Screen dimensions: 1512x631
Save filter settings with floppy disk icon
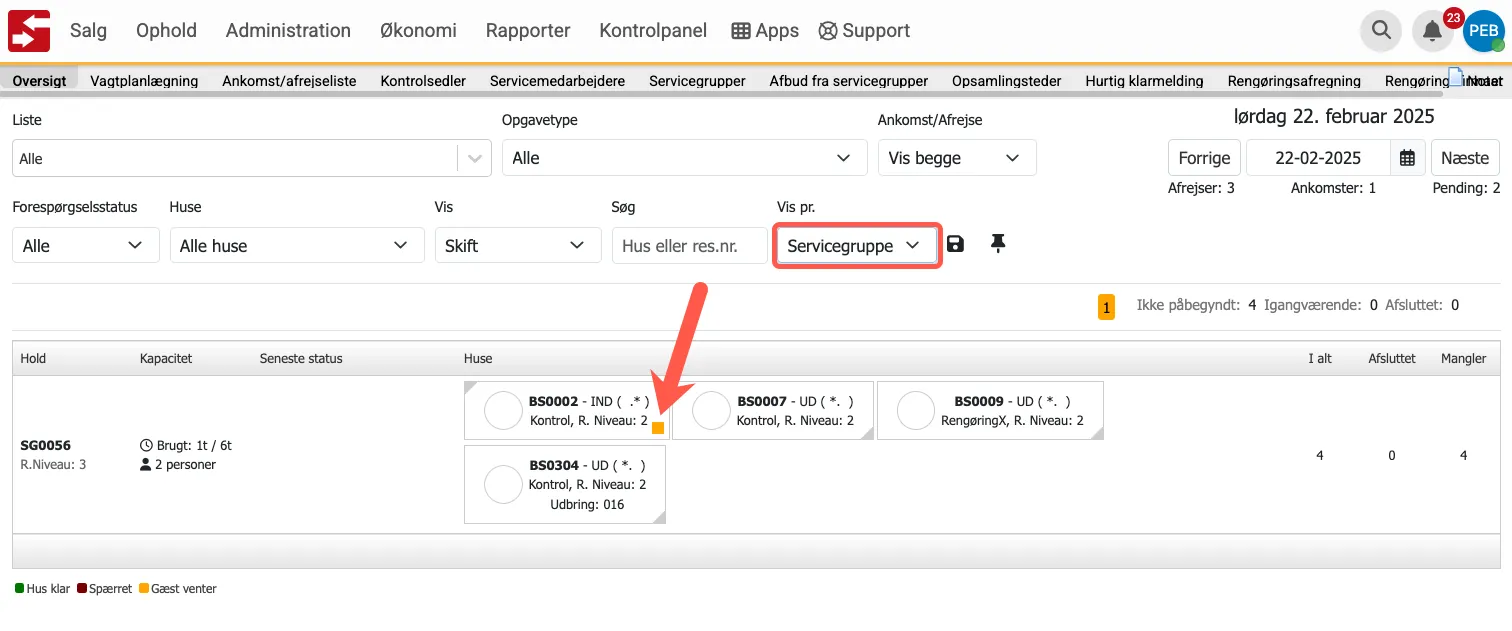[955, 245]
